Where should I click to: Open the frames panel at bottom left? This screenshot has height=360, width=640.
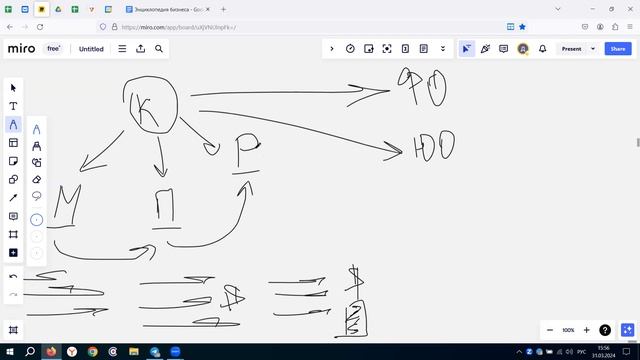13,330
